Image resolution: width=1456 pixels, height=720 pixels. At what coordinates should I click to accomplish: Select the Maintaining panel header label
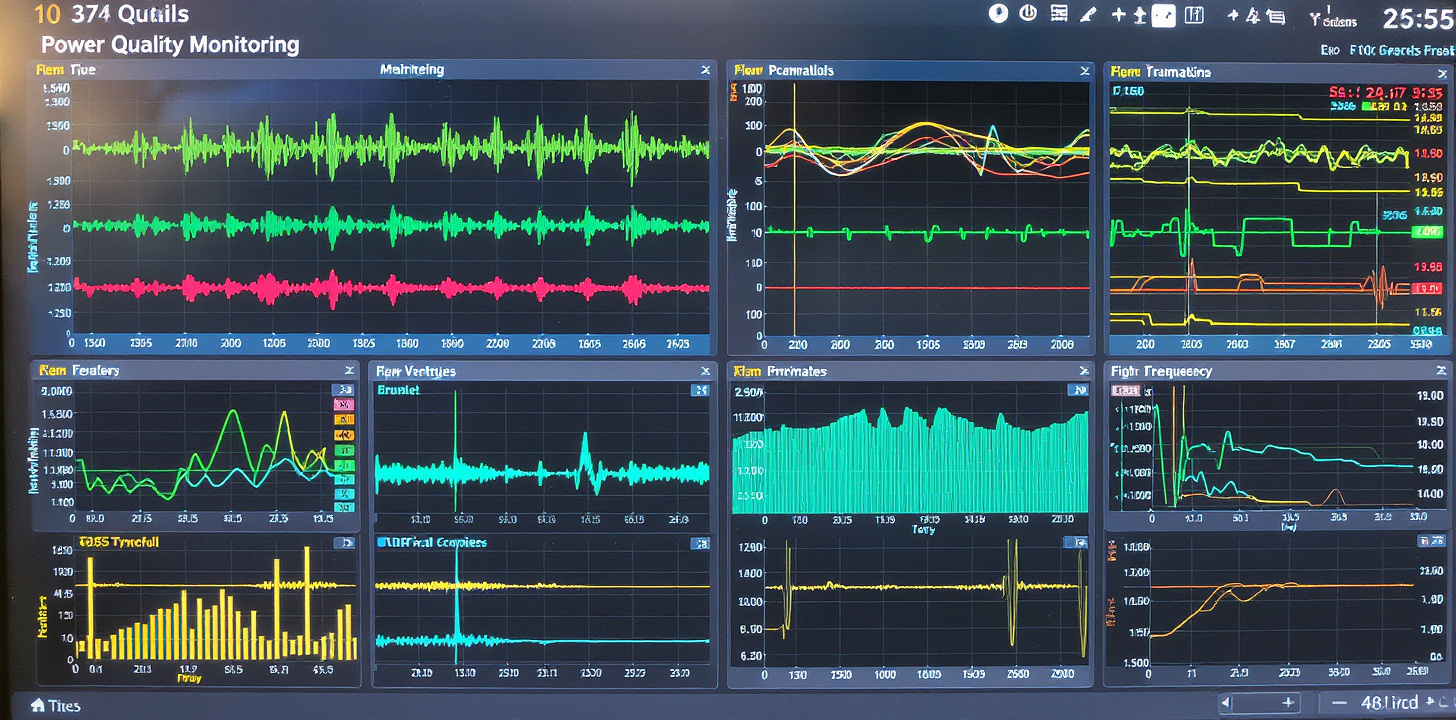412,70
